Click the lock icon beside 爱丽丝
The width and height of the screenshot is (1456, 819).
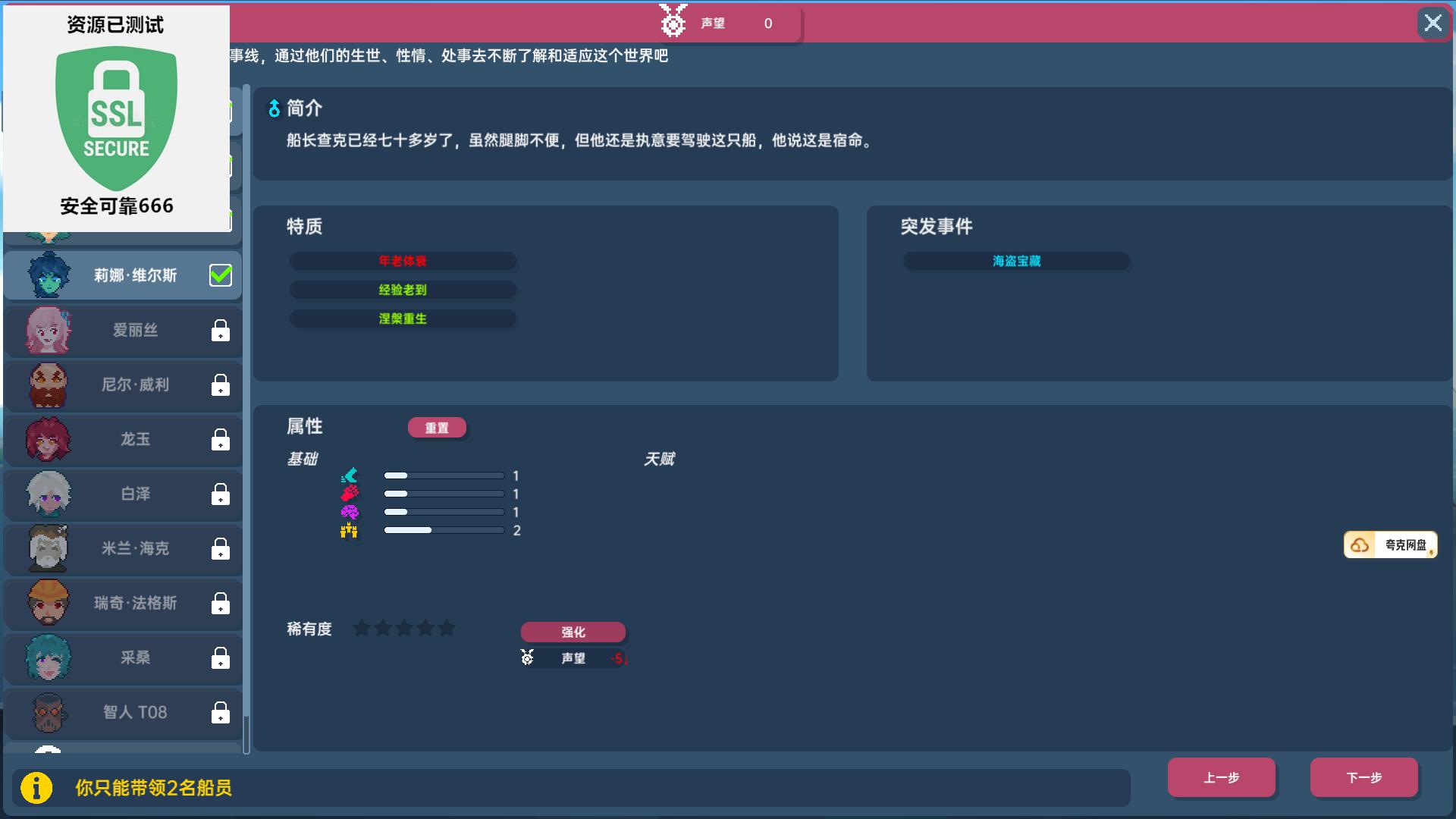[x=220, y=331]
